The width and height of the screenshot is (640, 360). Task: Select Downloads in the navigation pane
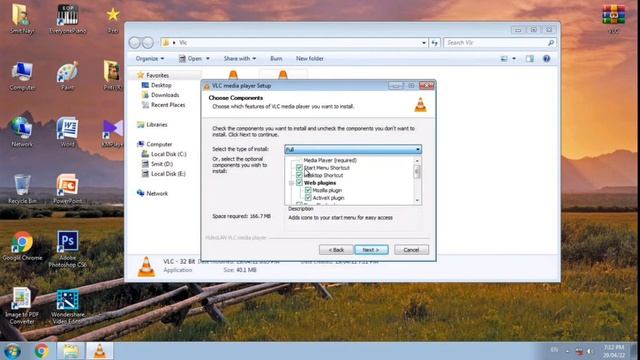pos(165,95)
